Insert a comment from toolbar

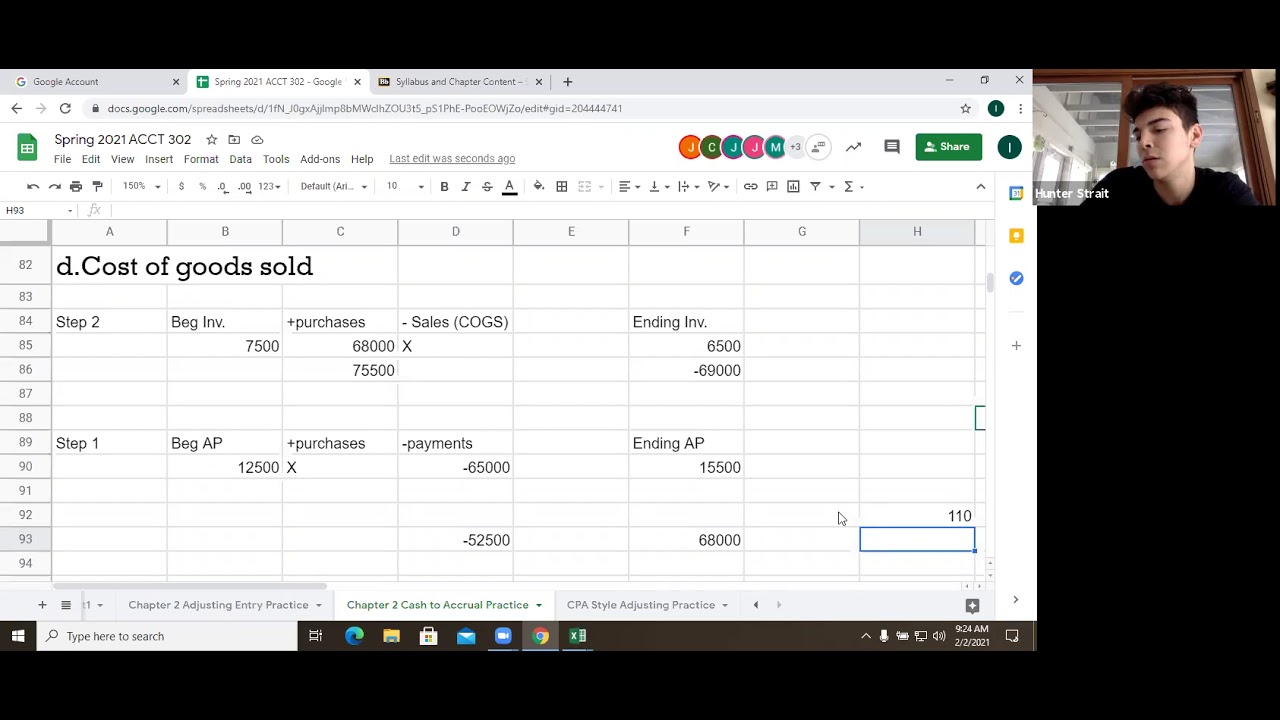772,186
